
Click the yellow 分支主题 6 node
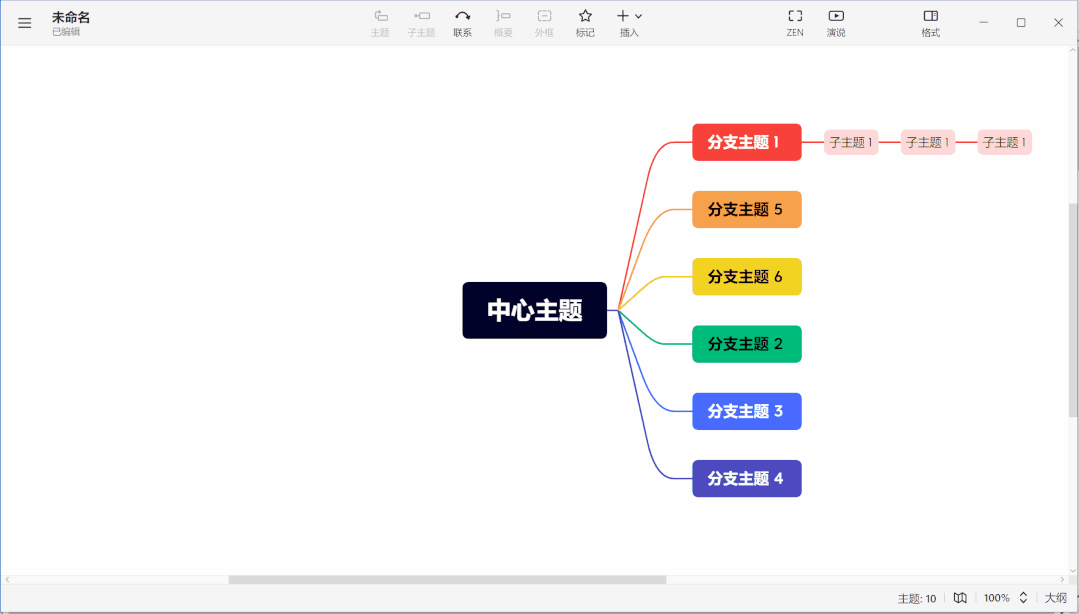pyautogui.click(x=746, y=277)
